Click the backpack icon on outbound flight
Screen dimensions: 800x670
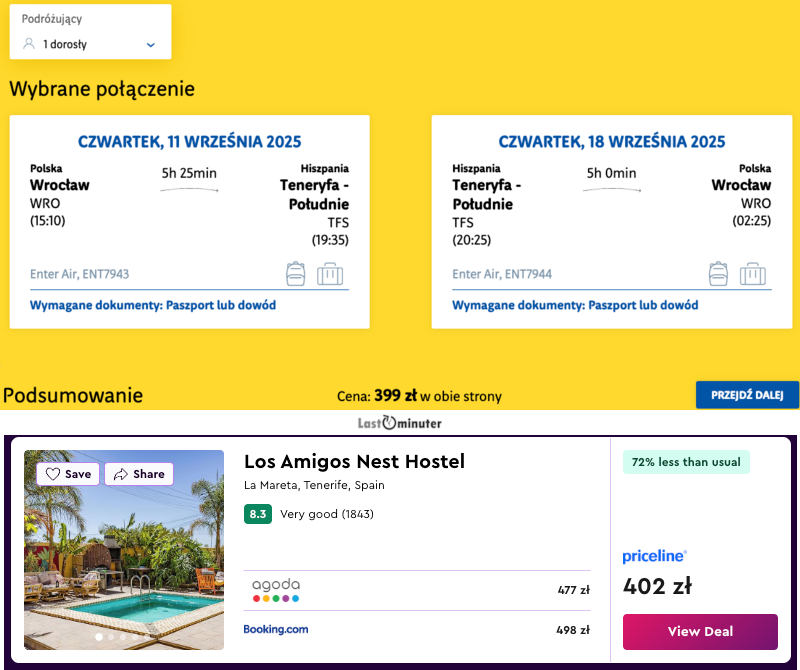[x=295, y=273]
